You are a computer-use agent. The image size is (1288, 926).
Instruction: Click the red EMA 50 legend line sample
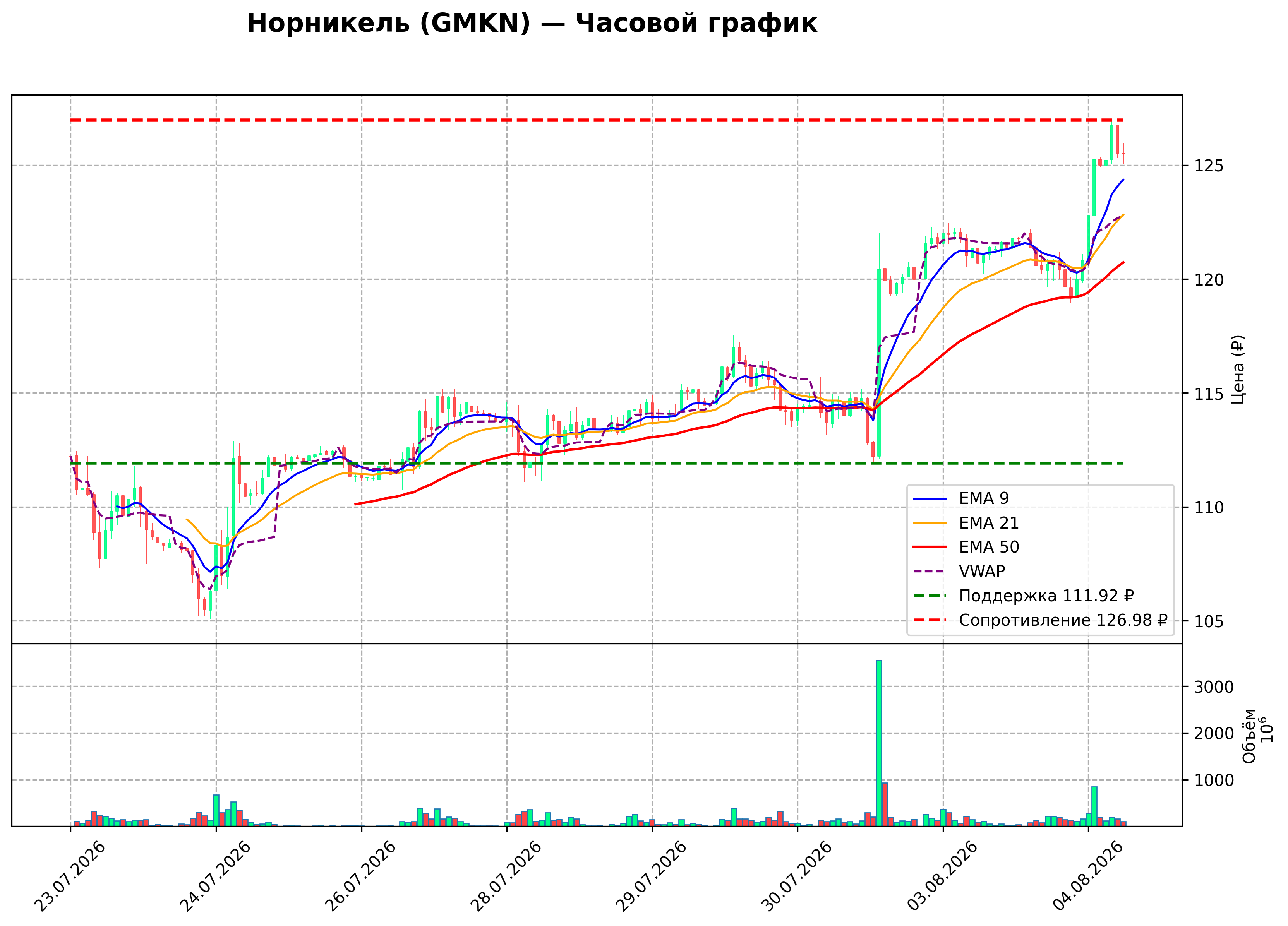[x=930, y=547]
